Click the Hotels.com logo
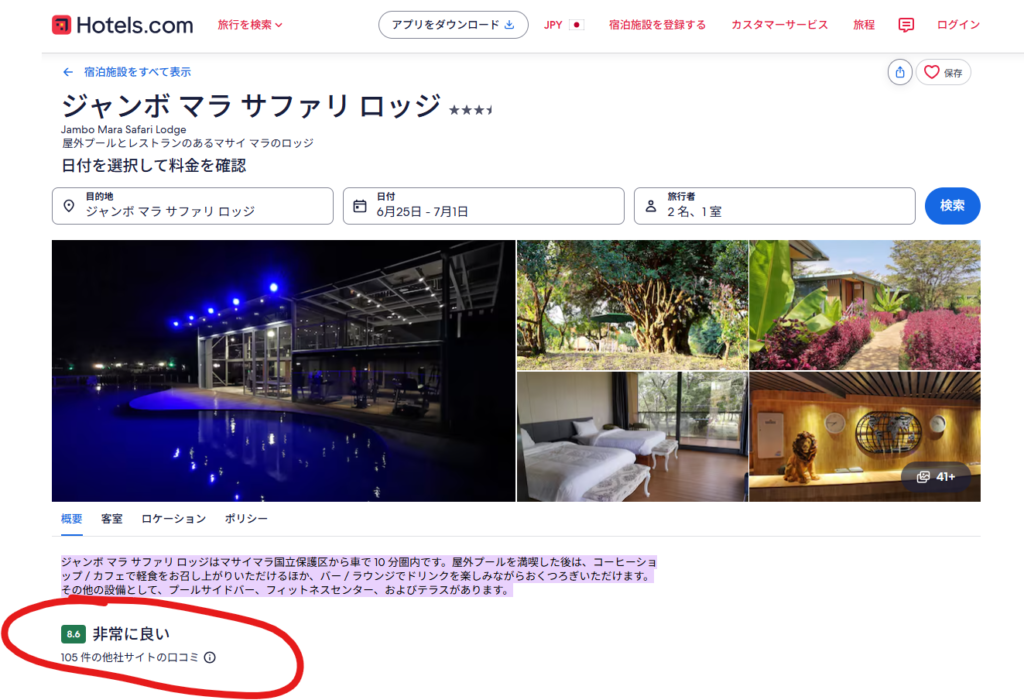Screen dimensions: 1024x700 click(123, 25)
